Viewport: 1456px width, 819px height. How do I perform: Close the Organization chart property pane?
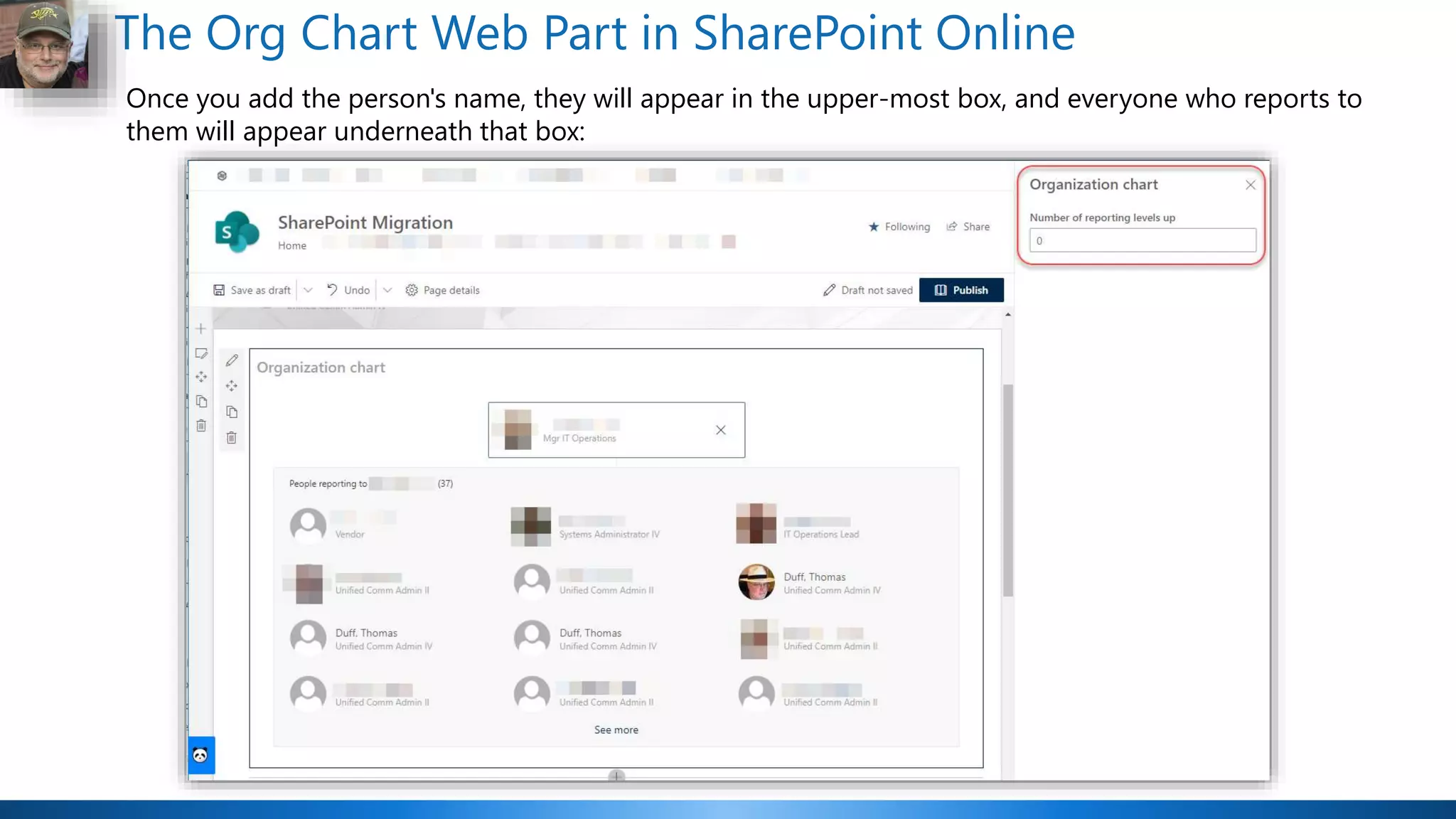pos(1251,185)
